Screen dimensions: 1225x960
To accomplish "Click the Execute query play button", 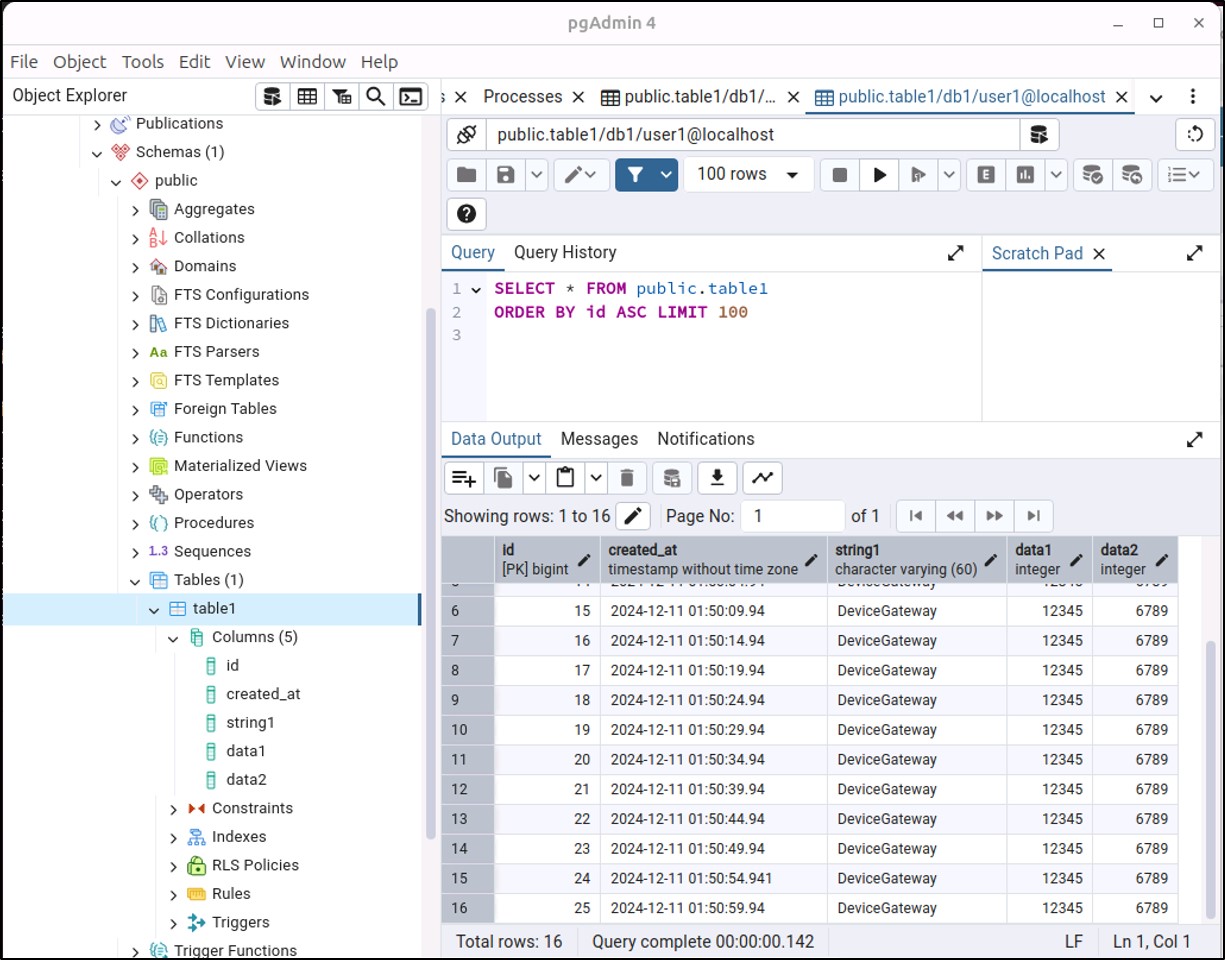I will (879, 175).
